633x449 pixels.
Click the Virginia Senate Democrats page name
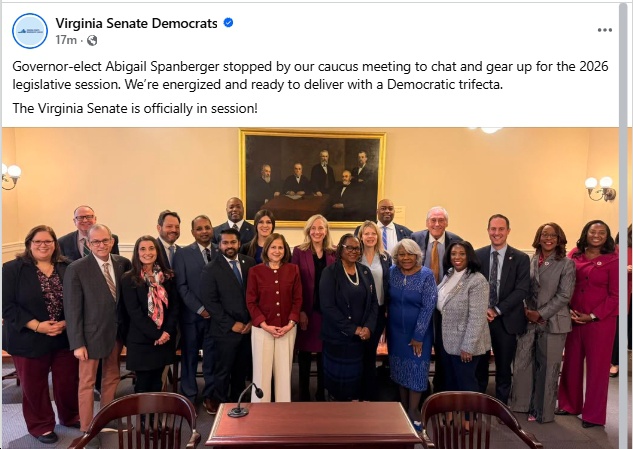pyautogui.click(x=136, y=23)
